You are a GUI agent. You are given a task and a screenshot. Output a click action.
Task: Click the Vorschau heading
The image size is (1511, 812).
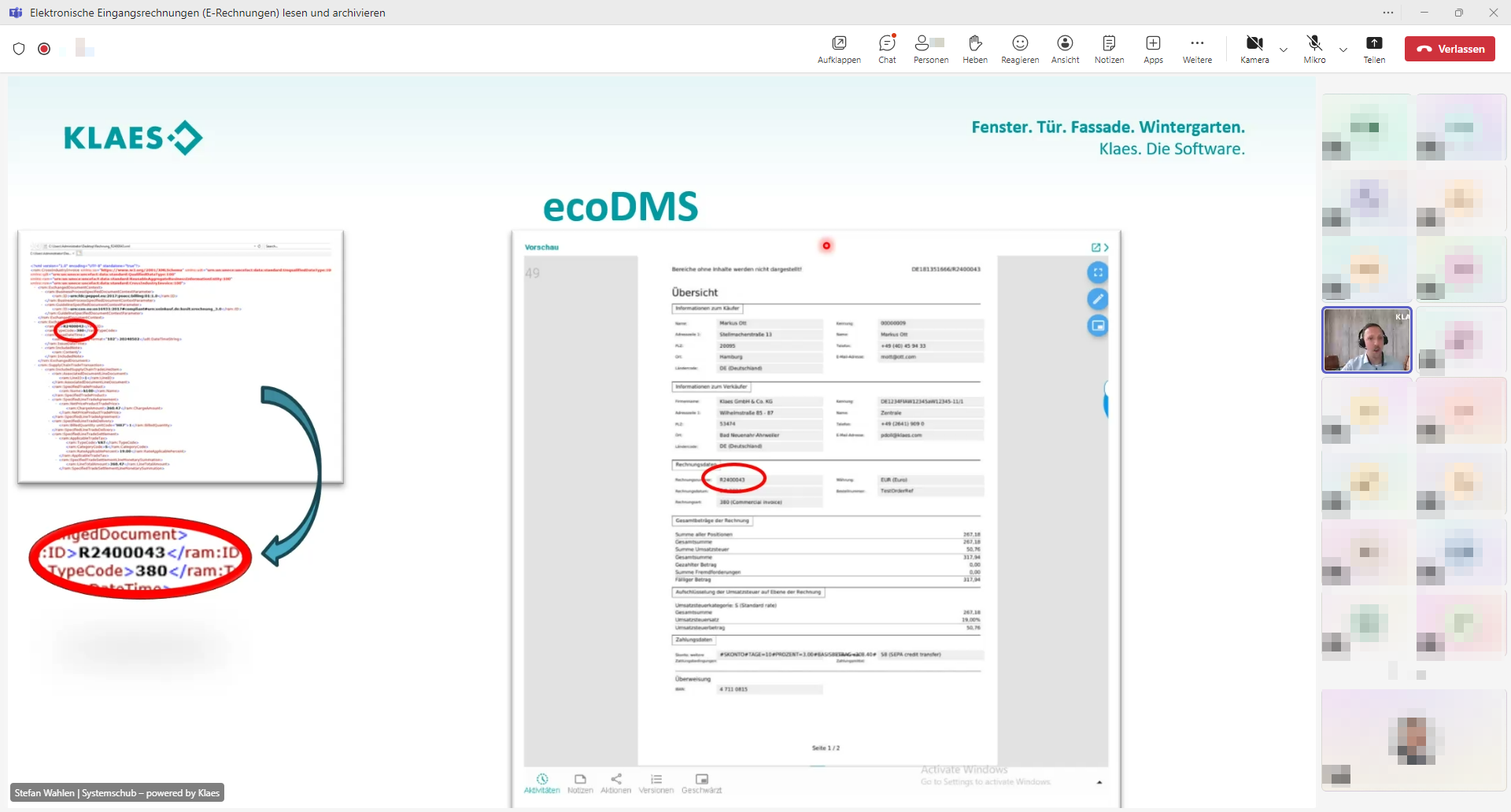(x=541, y=247)
